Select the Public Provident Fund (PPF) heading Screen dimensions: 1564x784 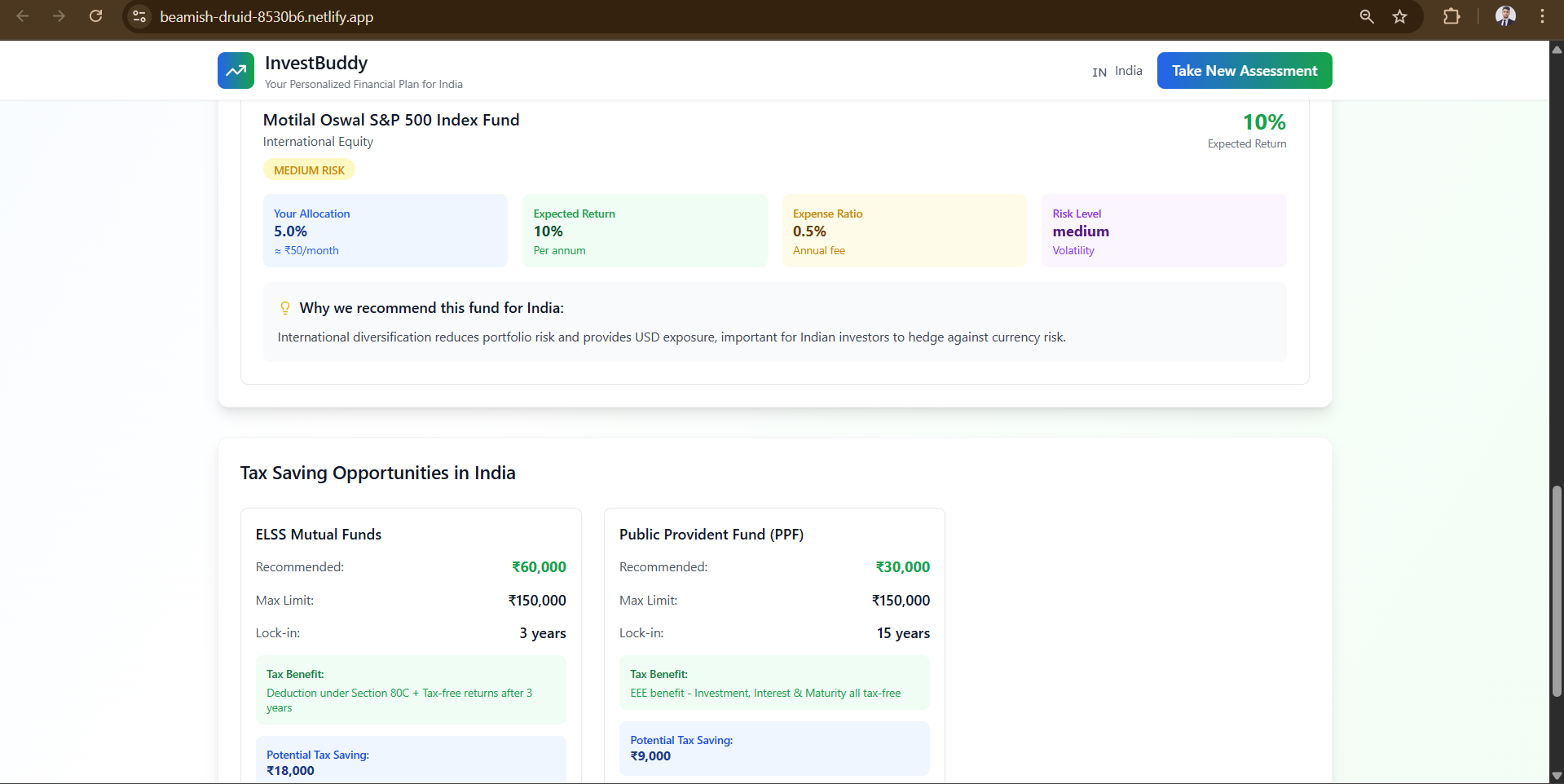[x=711, y=535]
